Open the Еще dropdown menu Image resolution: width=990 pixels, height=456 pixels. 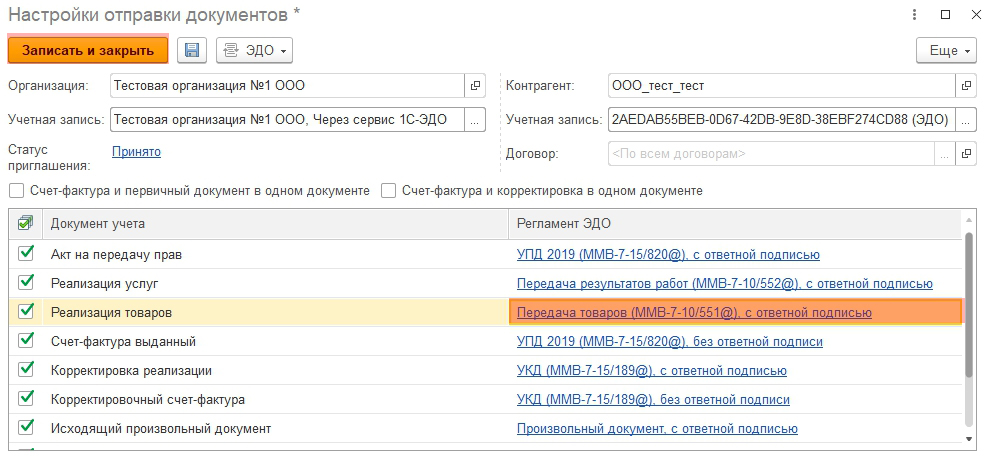pyautogui.click(x=945, y=50)
